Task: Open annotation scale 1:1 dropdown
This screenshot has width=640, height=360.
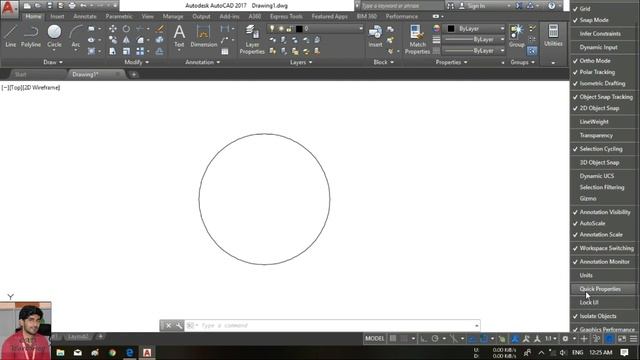Action: [551, 339]
